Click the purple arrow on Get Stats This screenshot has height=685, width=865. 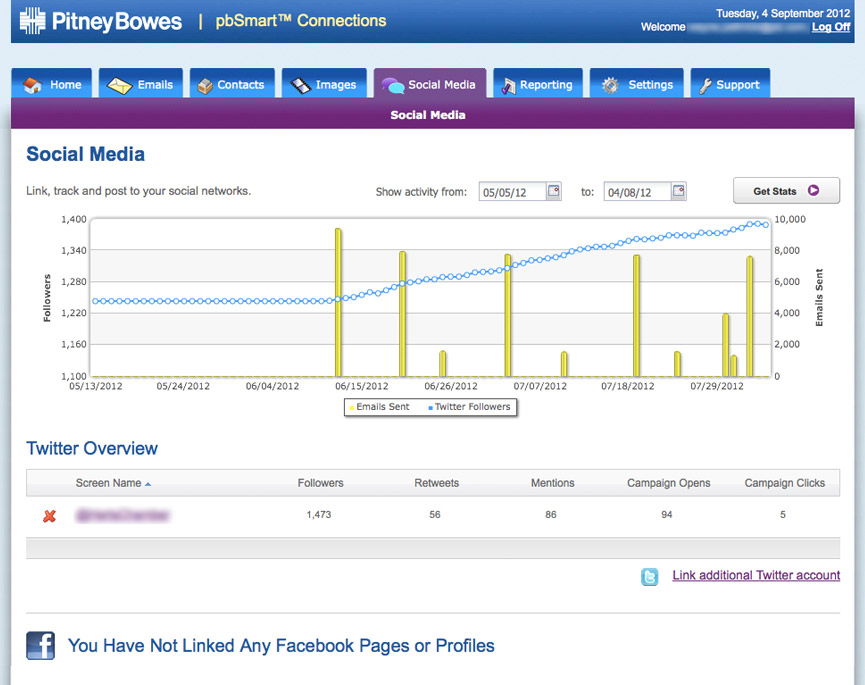pyautogui.click(x=813, y=190)
